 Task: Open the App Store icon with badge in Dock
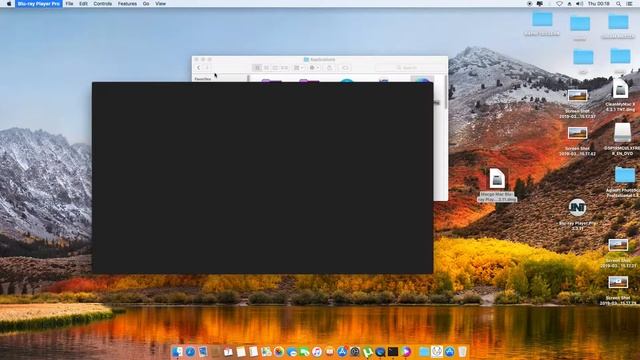(342, 351)
